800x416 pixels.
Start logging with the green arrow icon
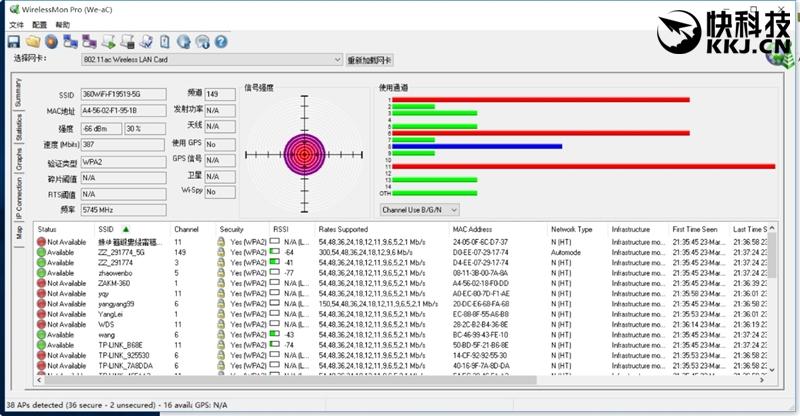click(109, 42)
